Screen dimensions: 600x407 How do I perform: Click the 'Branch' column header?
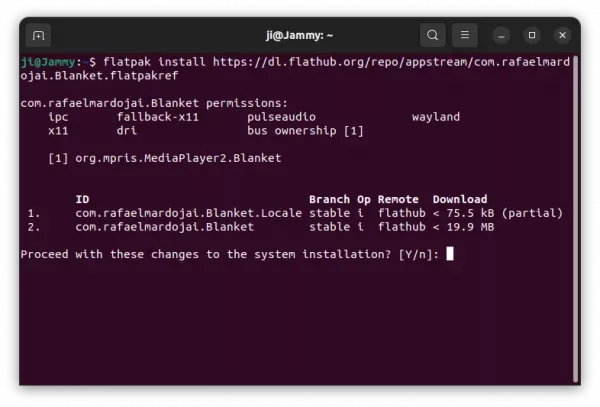click(x=329, y=199)
